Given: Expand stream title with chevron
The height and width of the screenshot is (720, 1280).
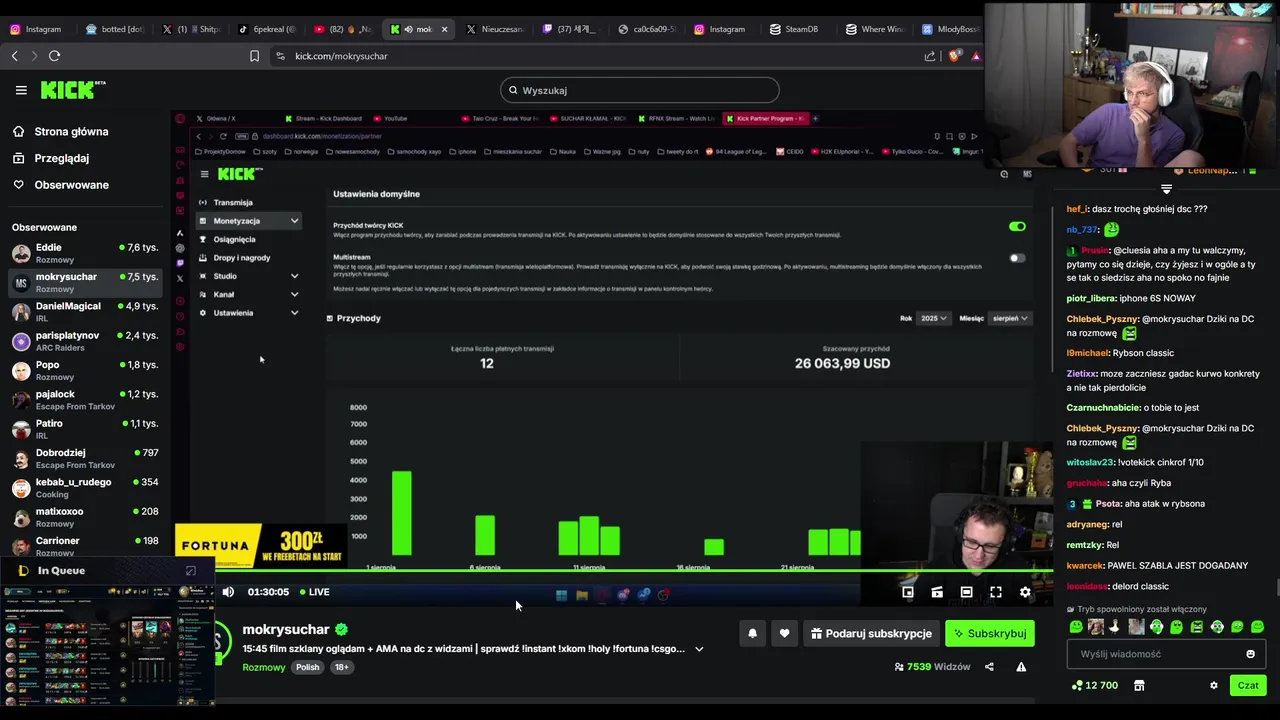Looking at the screenshot, I should pos(699,649).
